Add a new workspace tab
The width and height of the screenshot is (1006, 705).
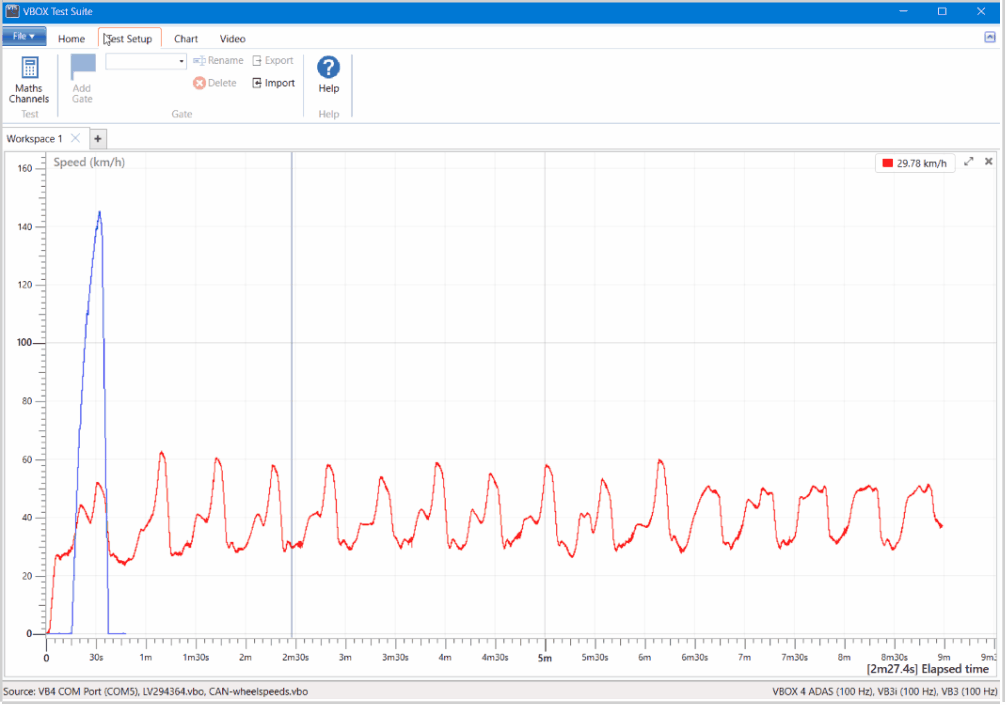(x=98, y=139)
